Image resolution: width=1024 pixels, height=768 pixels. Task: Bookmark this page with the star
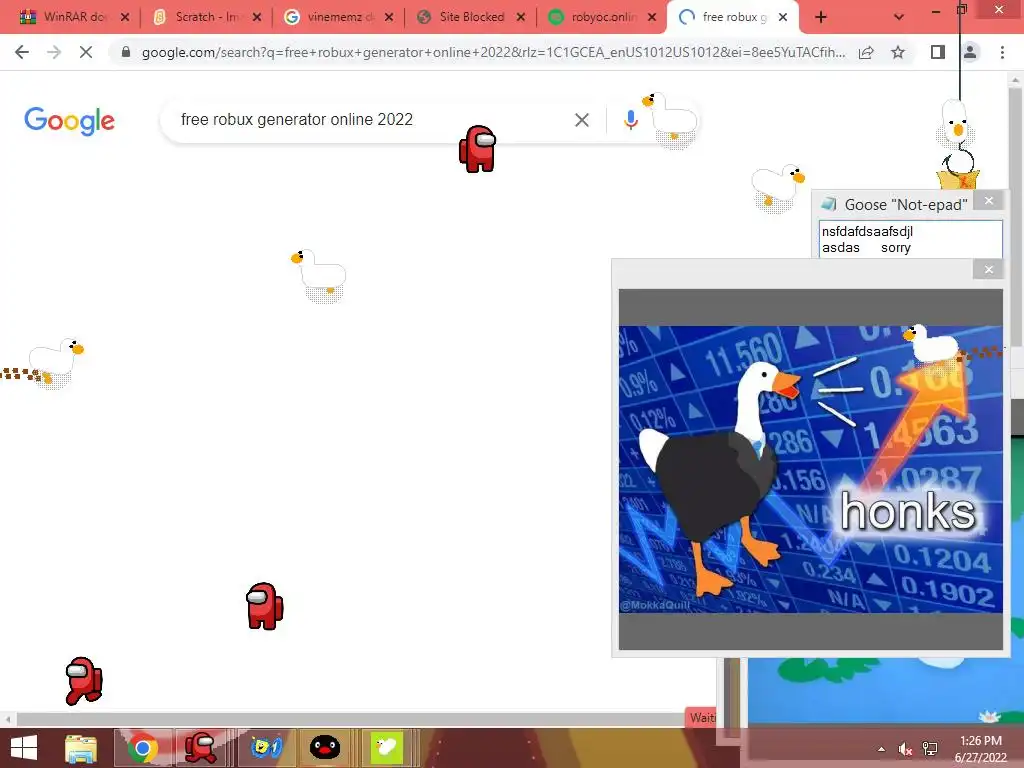coord(898,52)
